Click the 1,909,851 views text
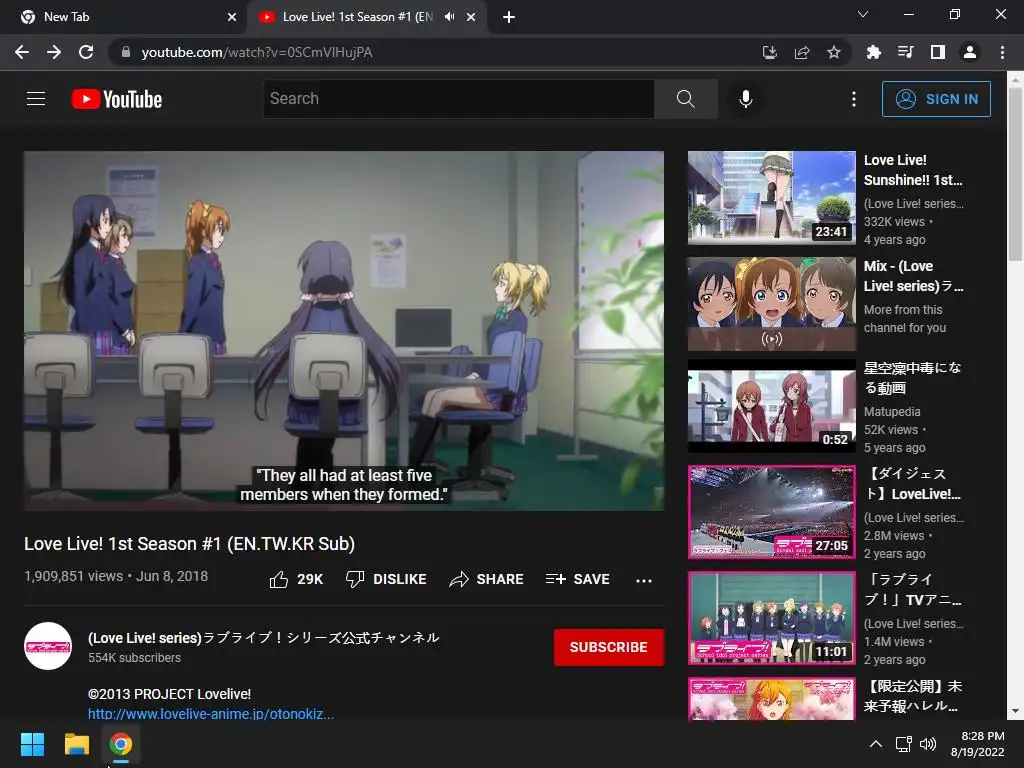This screenshot has width=1024, height=768. [x=73, y=576]
